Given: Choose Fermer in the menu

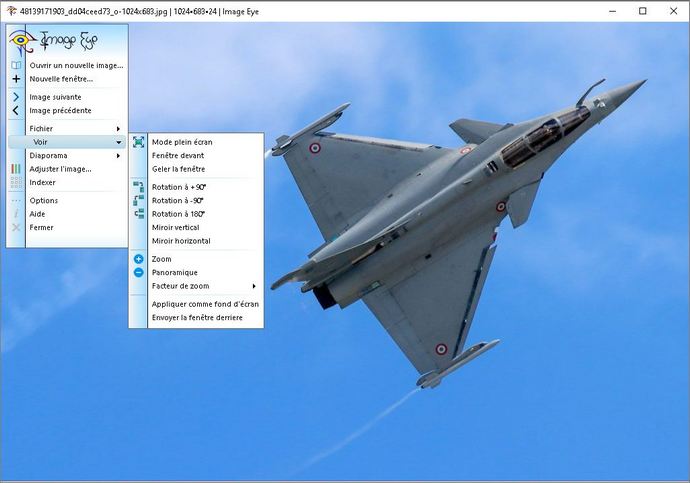Looking at the screenshot, I should [41, 227].
